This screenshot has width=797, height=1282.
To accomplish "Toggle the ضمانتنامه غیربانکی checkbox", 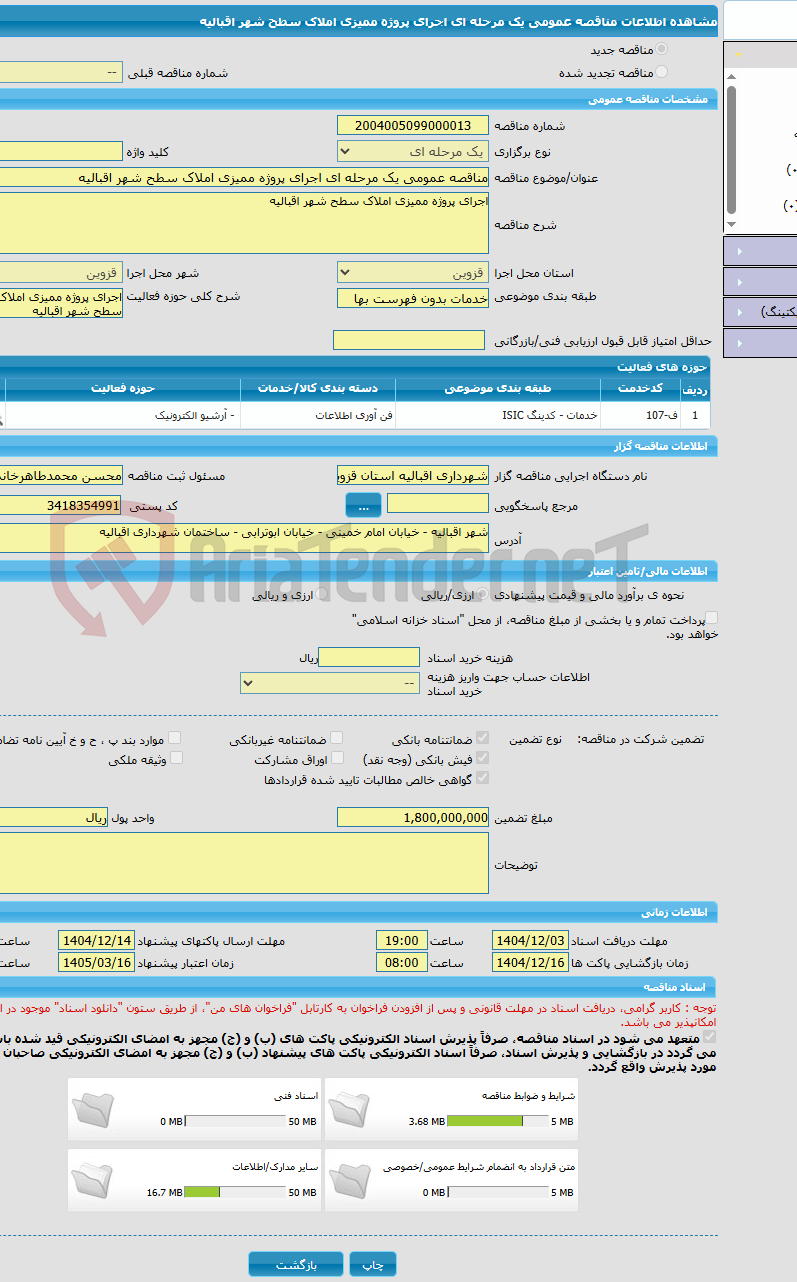I will point(337,739).
